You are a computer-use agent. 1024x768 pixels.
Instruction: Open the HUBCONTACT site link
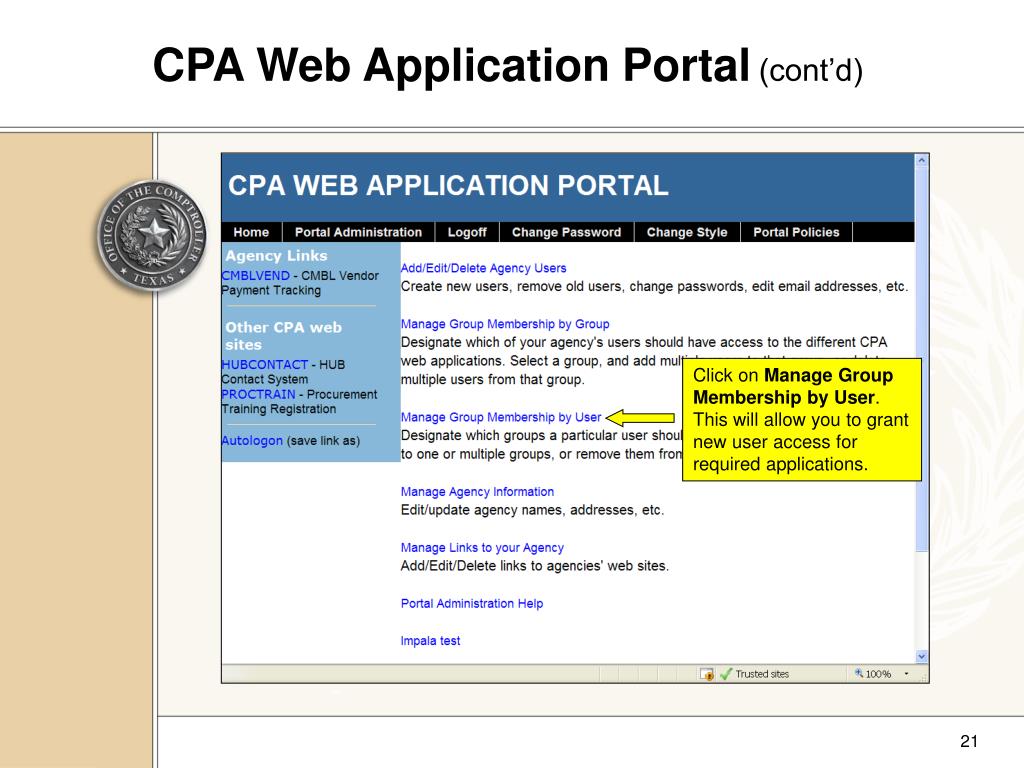(264, 364)
